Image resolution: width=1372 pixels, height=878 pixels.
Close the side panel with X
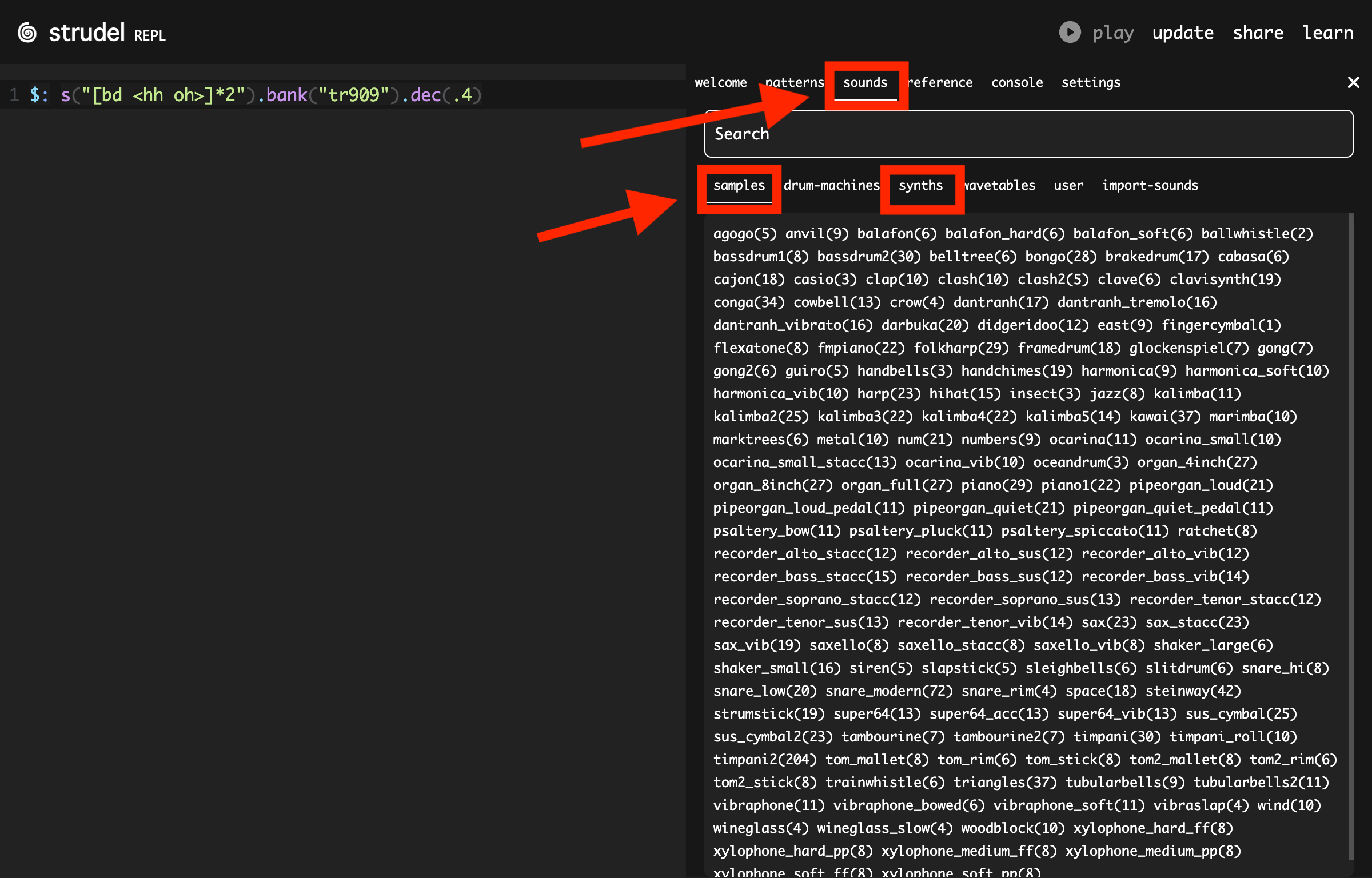[1353, 83]
